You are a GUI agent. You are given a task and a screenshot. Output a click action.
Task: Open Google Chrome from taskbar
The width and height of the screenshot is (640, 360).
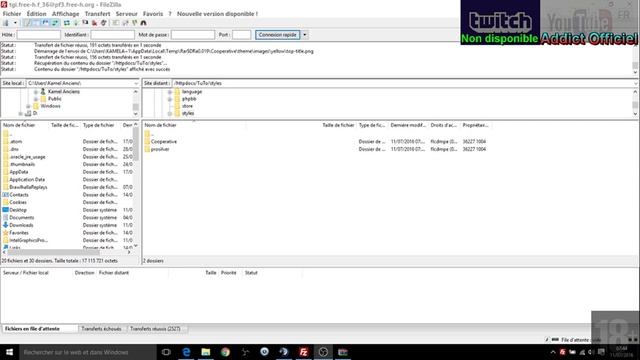pos(225,352)
